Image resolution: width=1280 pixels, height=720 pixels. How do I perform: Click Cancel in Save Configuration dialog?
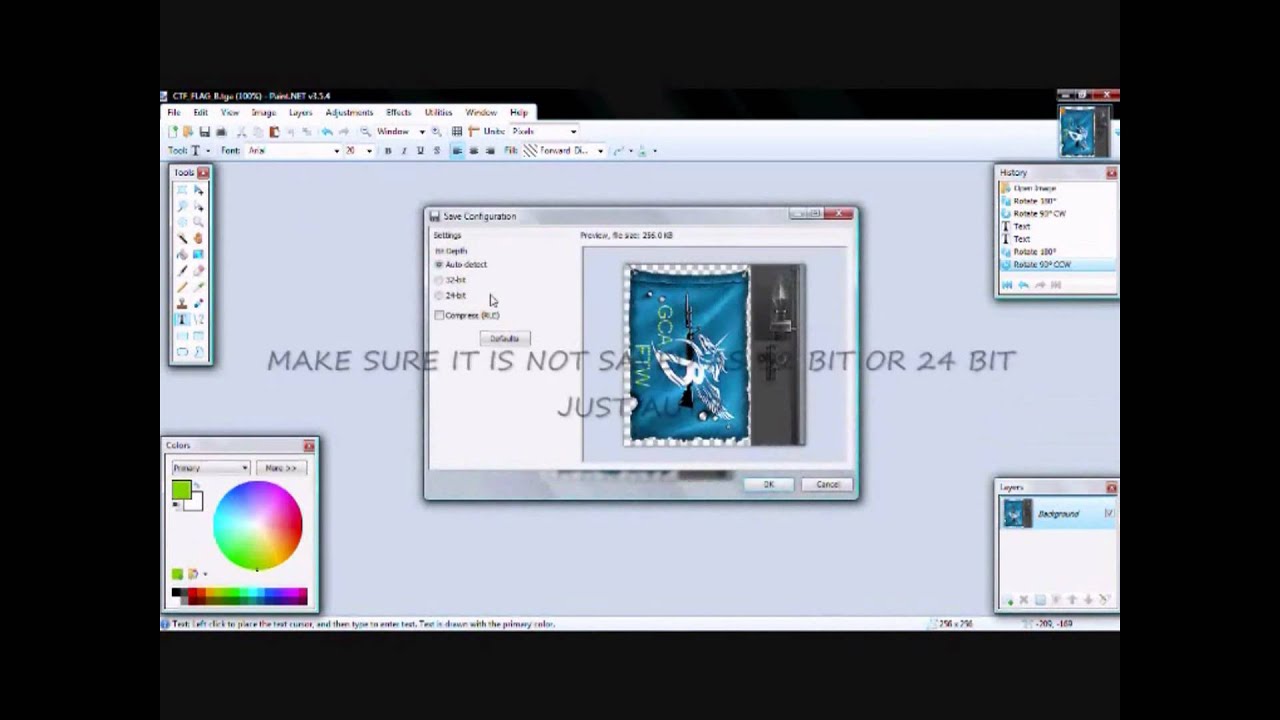click(827, 484)
